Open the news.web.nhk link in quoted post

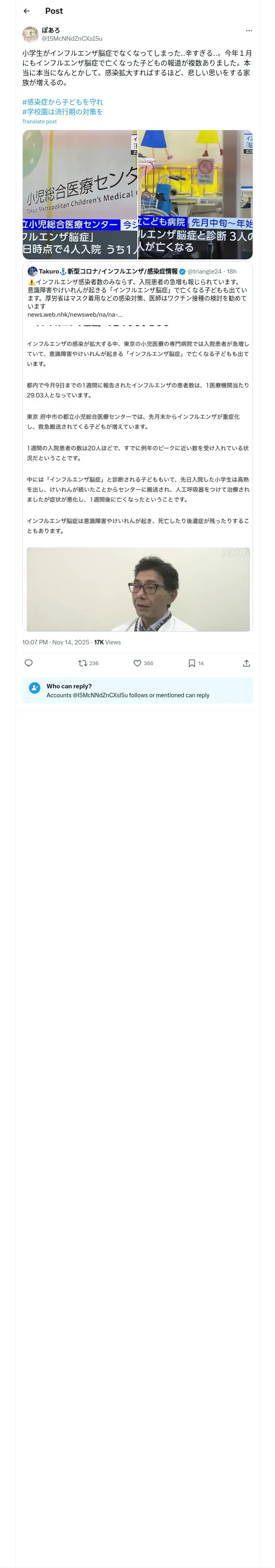[x=75, y=315]
